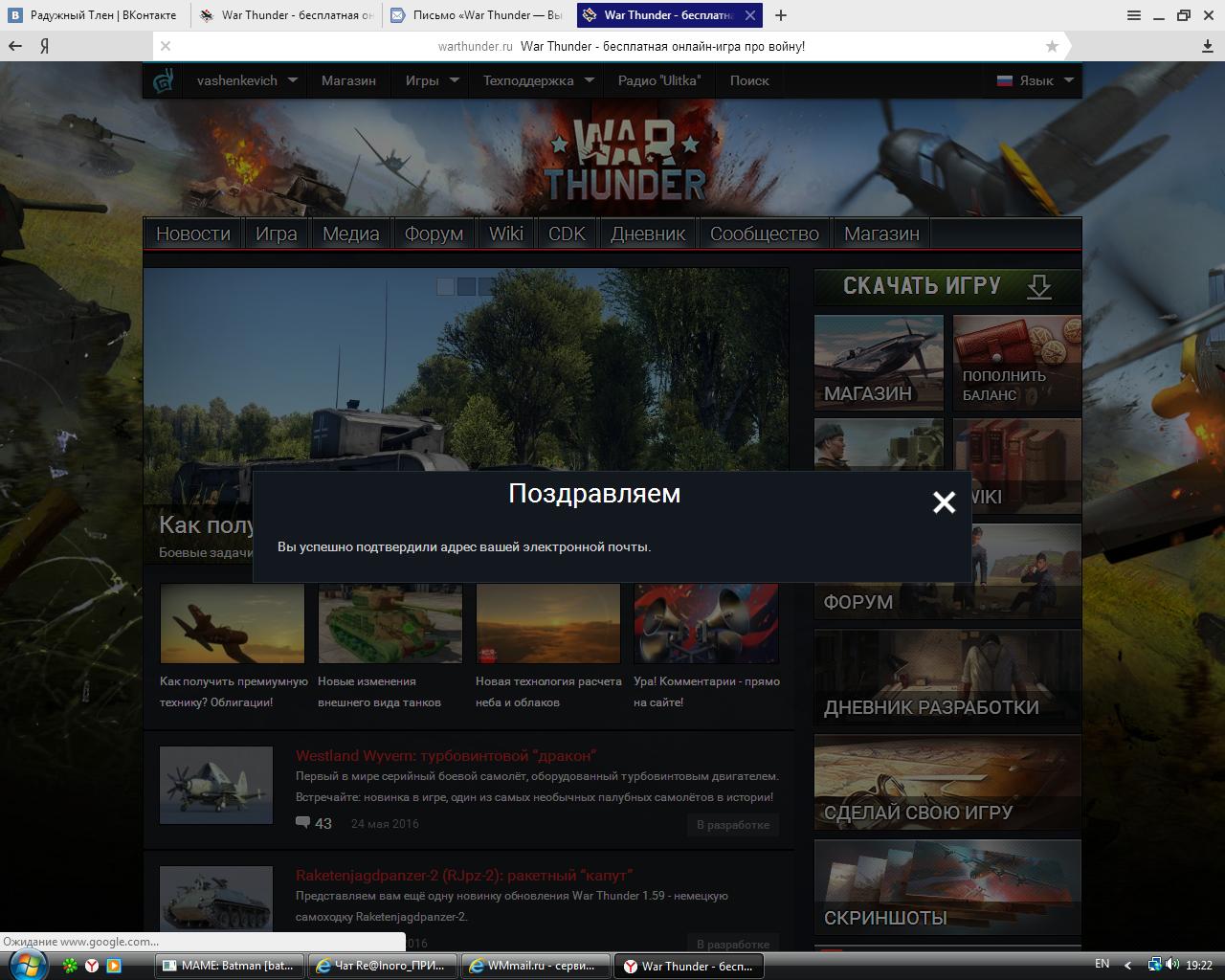Screen dimensions: 1225x980
Task: Open the Игра navigation tab
Action: (x=276, y=234)
